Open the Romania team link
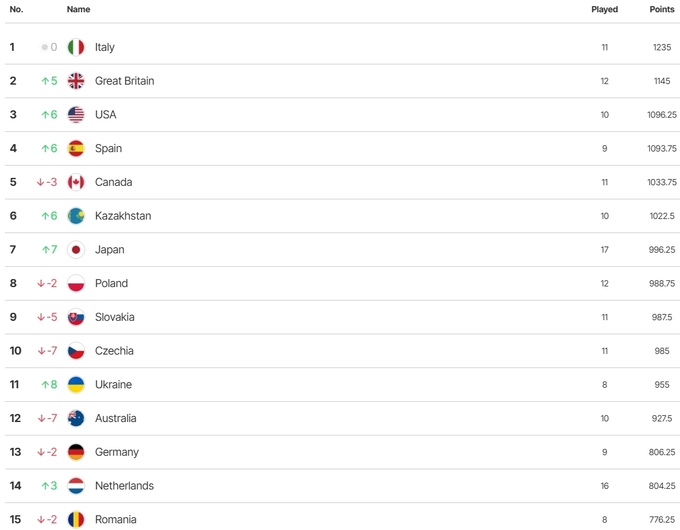Image resolution: width=680 pixels, height=530 pixels. [x=115, y=519]
